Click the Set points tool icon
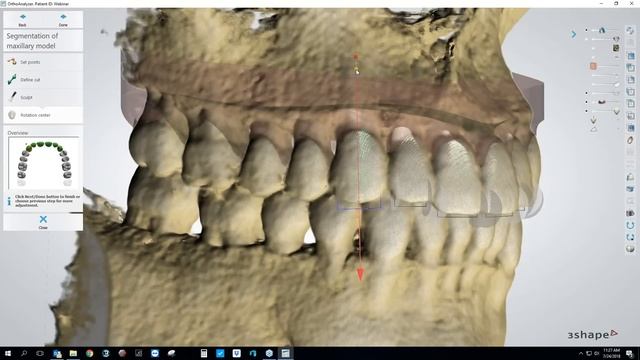The image size is (640, 360). pyautogui.click(x=12, y=62)
